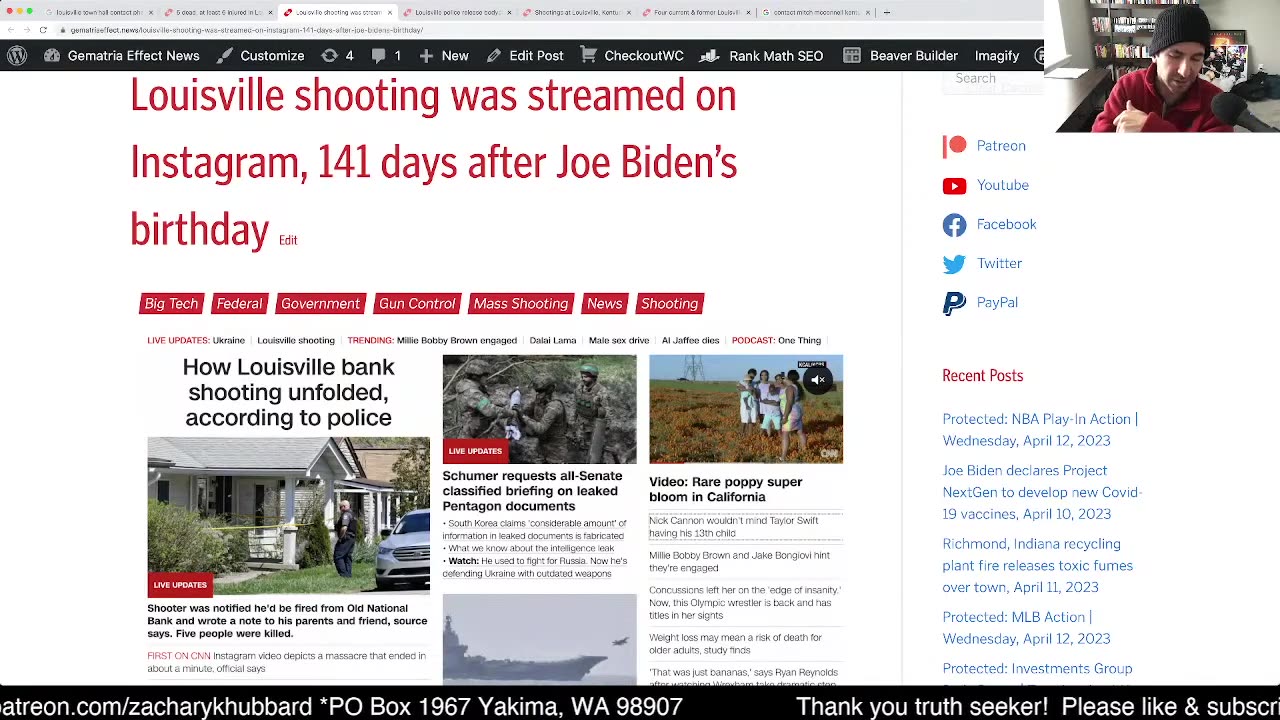1280x720 pixels.
Task: Switch to the '5 dead, at least 6 injured' tab
Action: coord(218,12)
